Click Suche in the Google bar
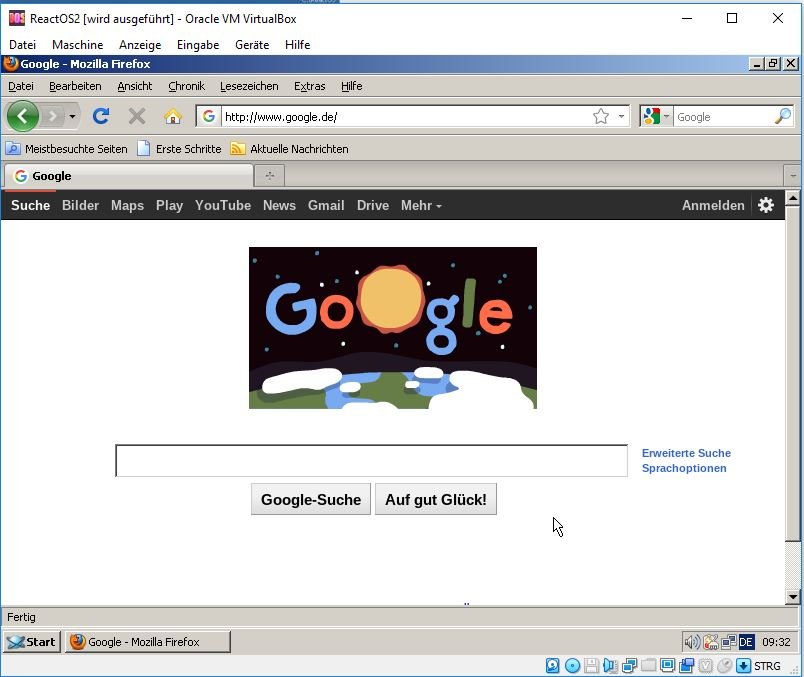The image size is (804, 677). pos(31,205)
